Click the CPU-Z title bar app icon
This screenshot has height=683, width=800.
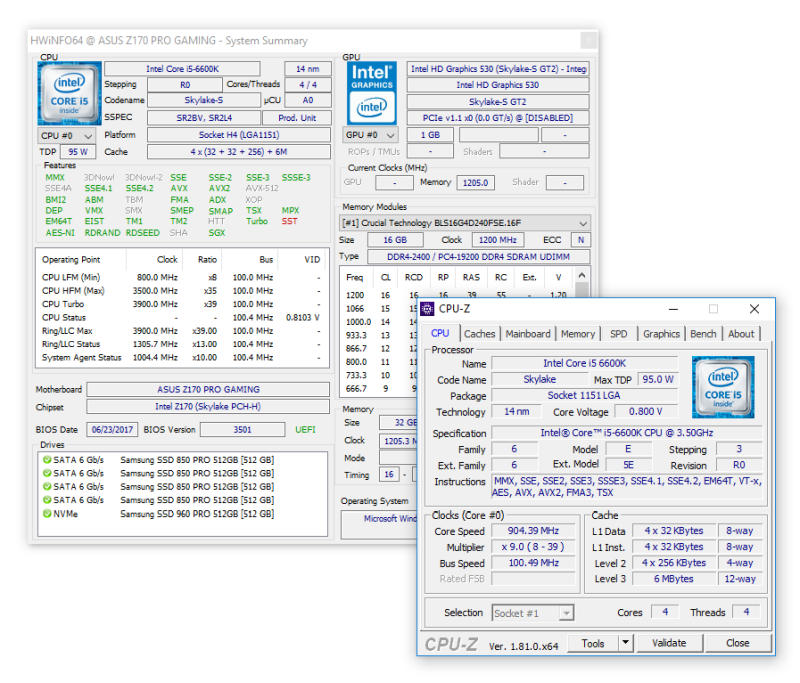(x=428, y=309)
